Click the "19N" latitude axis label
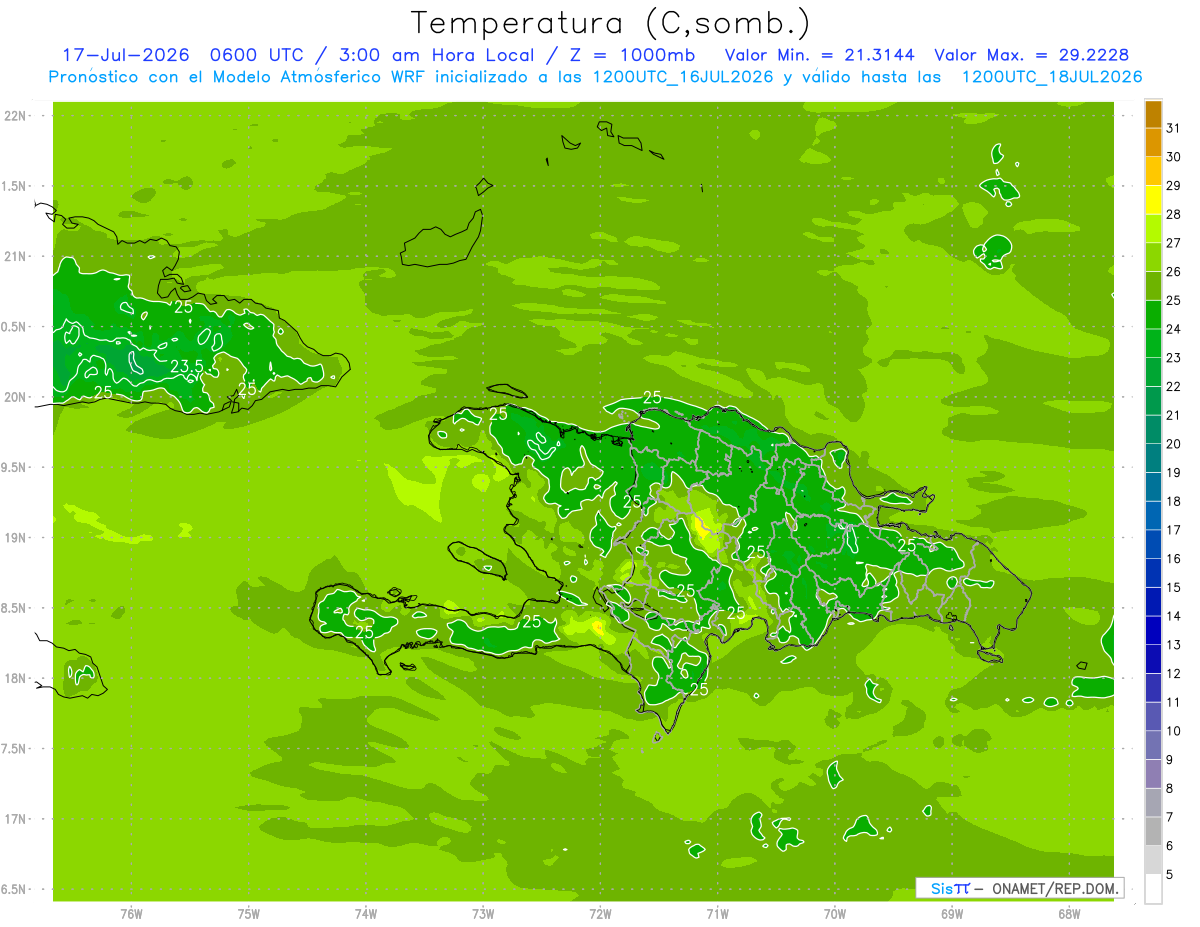Screen dimensions: 1200x927 pyautogui.click(x=16, y=538)
